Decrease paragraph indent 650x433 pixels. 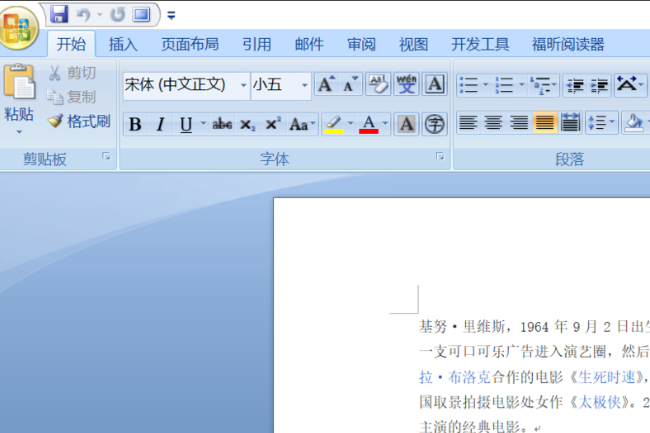[x=575, y=85]
